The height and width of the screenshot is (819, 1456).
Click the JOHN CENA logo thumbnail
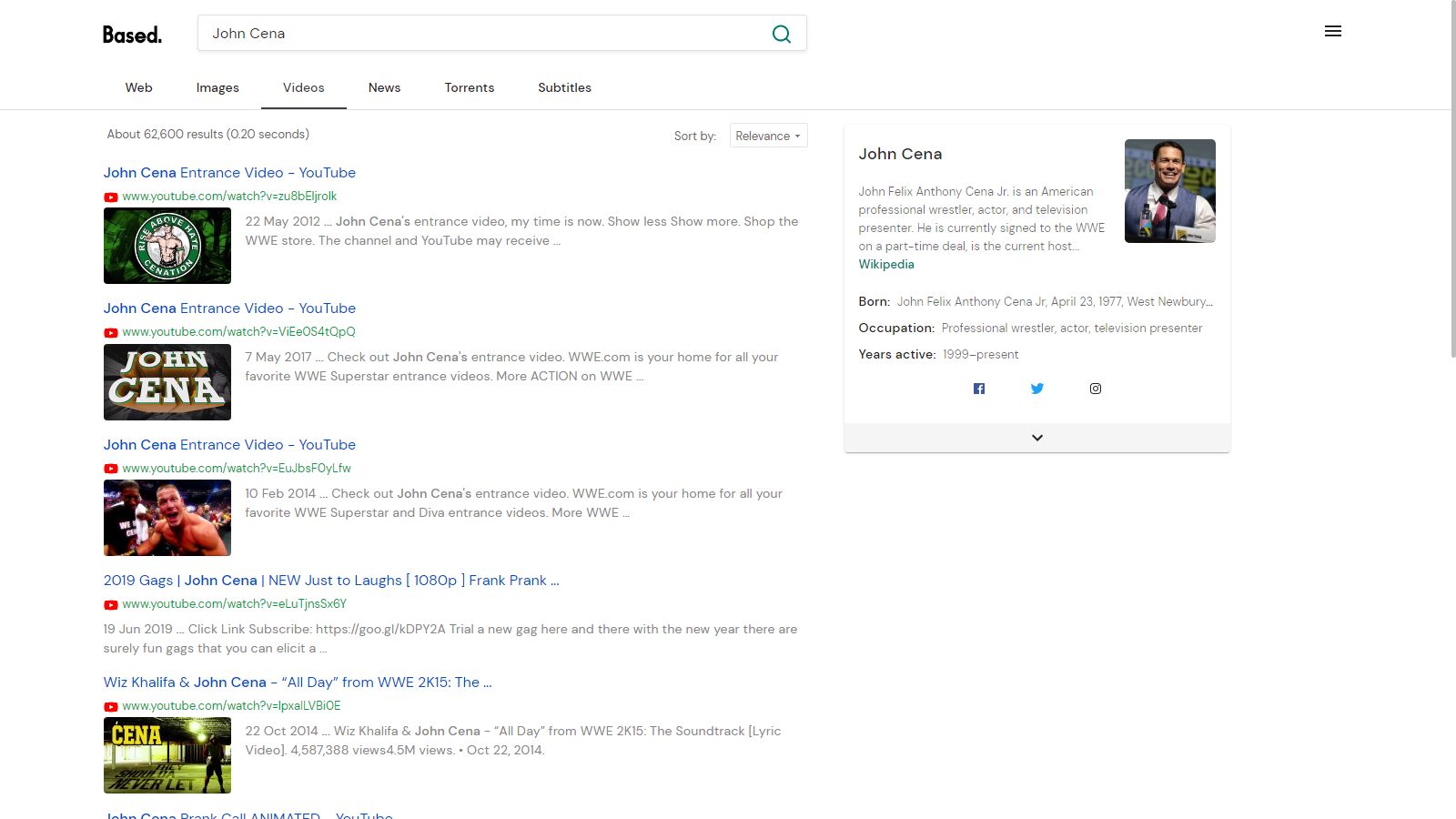pos(167,382)
